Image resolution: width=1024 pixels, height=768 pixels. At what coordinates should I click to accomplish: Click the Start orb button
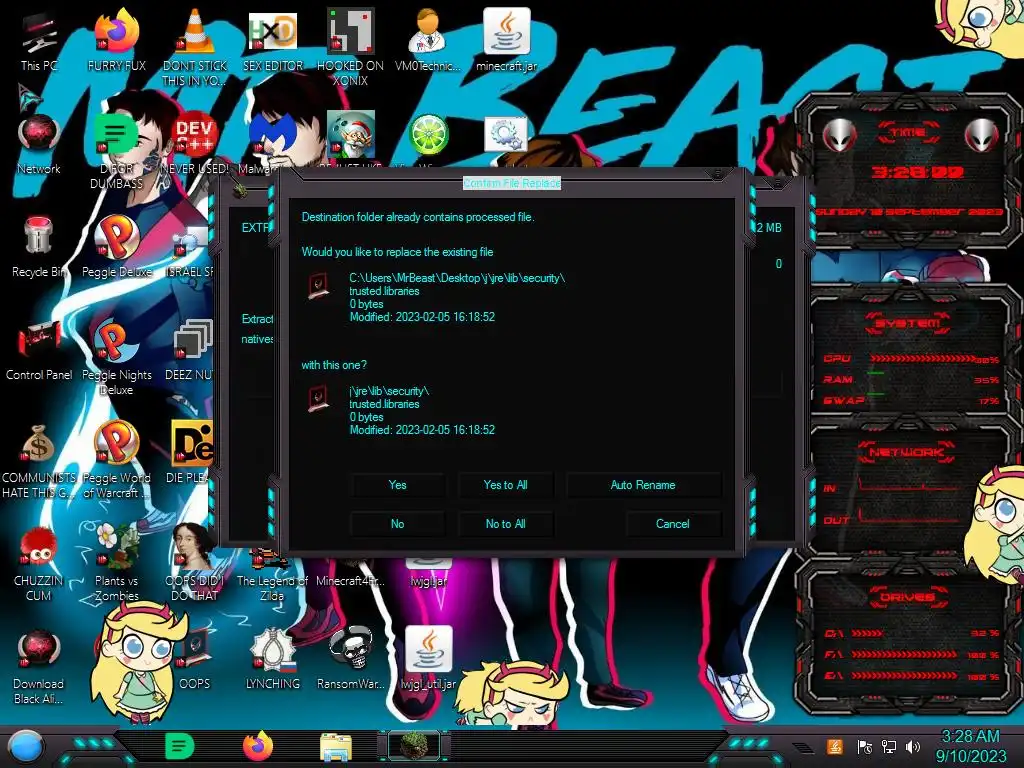[x=26, y=747]
